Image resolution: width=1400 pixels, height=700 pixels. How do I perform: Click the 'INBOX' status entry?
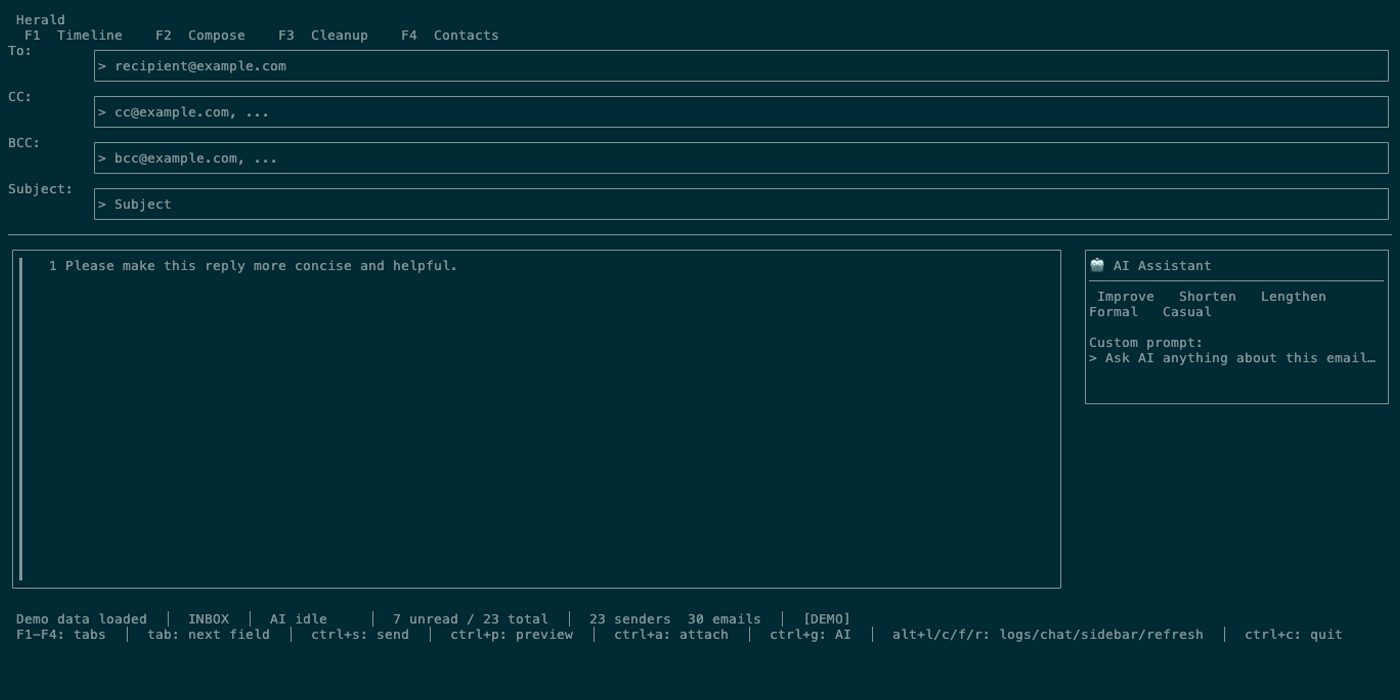pos(208,619)
